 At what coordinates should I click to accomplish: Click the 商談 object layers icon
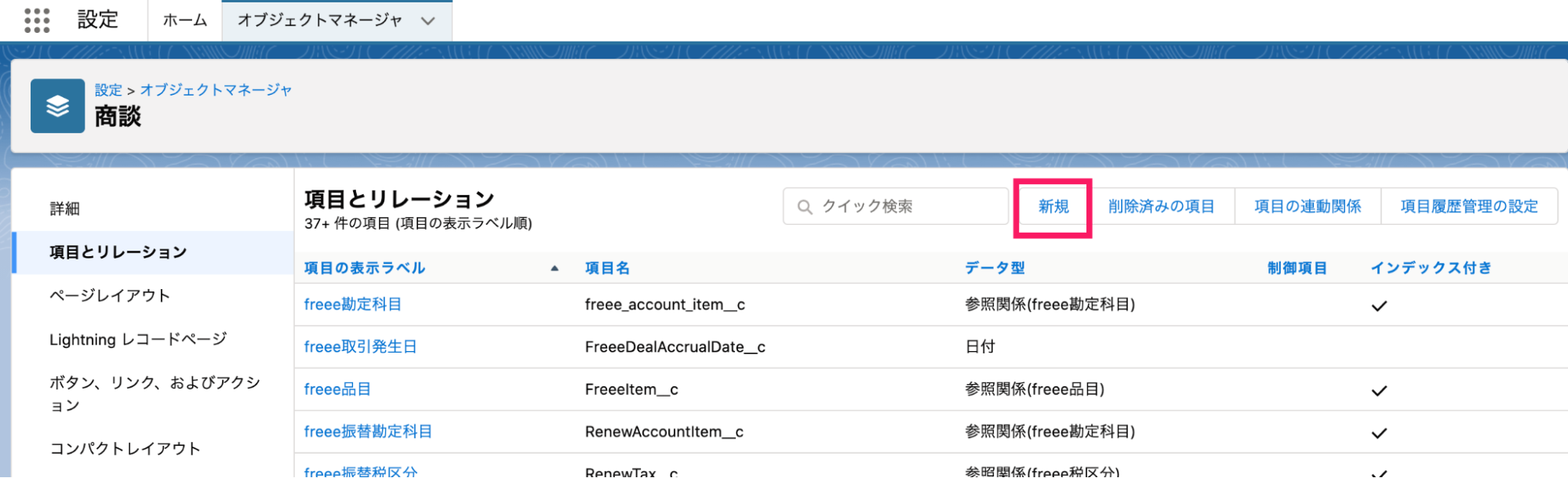pyautogui.click(x=57, y=106)
